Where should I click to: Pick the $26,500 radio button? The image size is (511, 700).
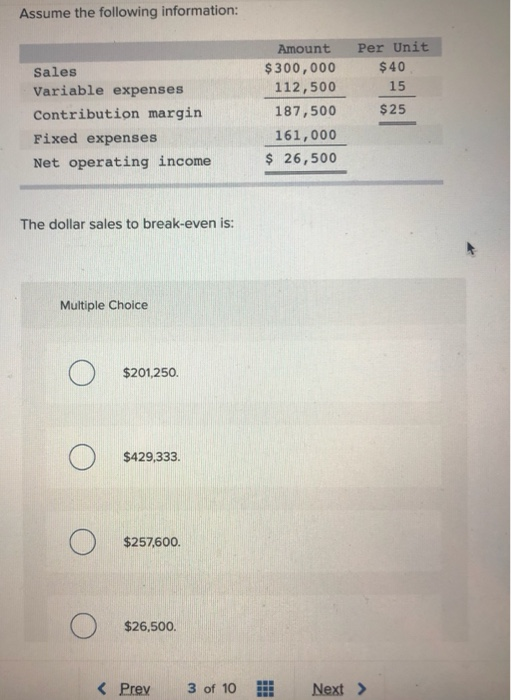[83, 626]
